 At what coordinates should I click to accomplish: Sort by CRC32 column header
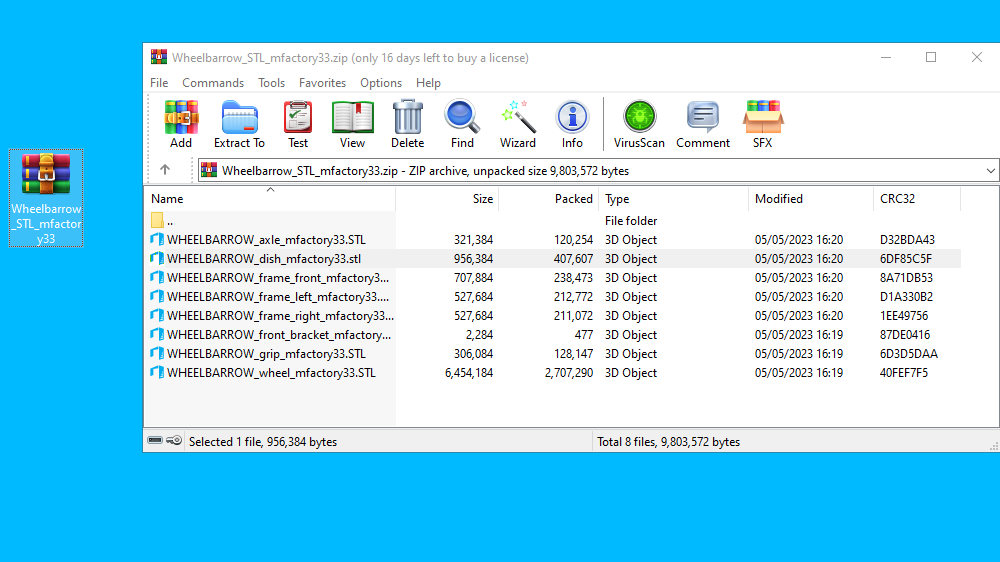pos(916,199)
